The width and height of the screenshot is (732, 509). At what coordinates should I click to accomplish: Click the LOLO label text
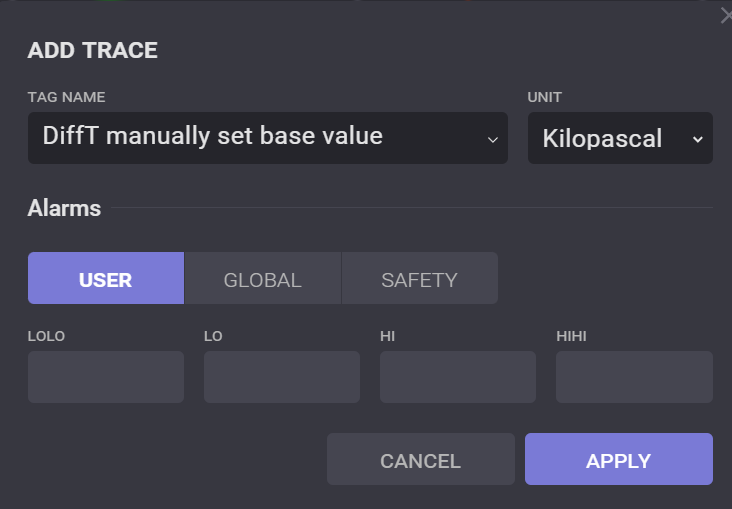(x=46, y=336)
